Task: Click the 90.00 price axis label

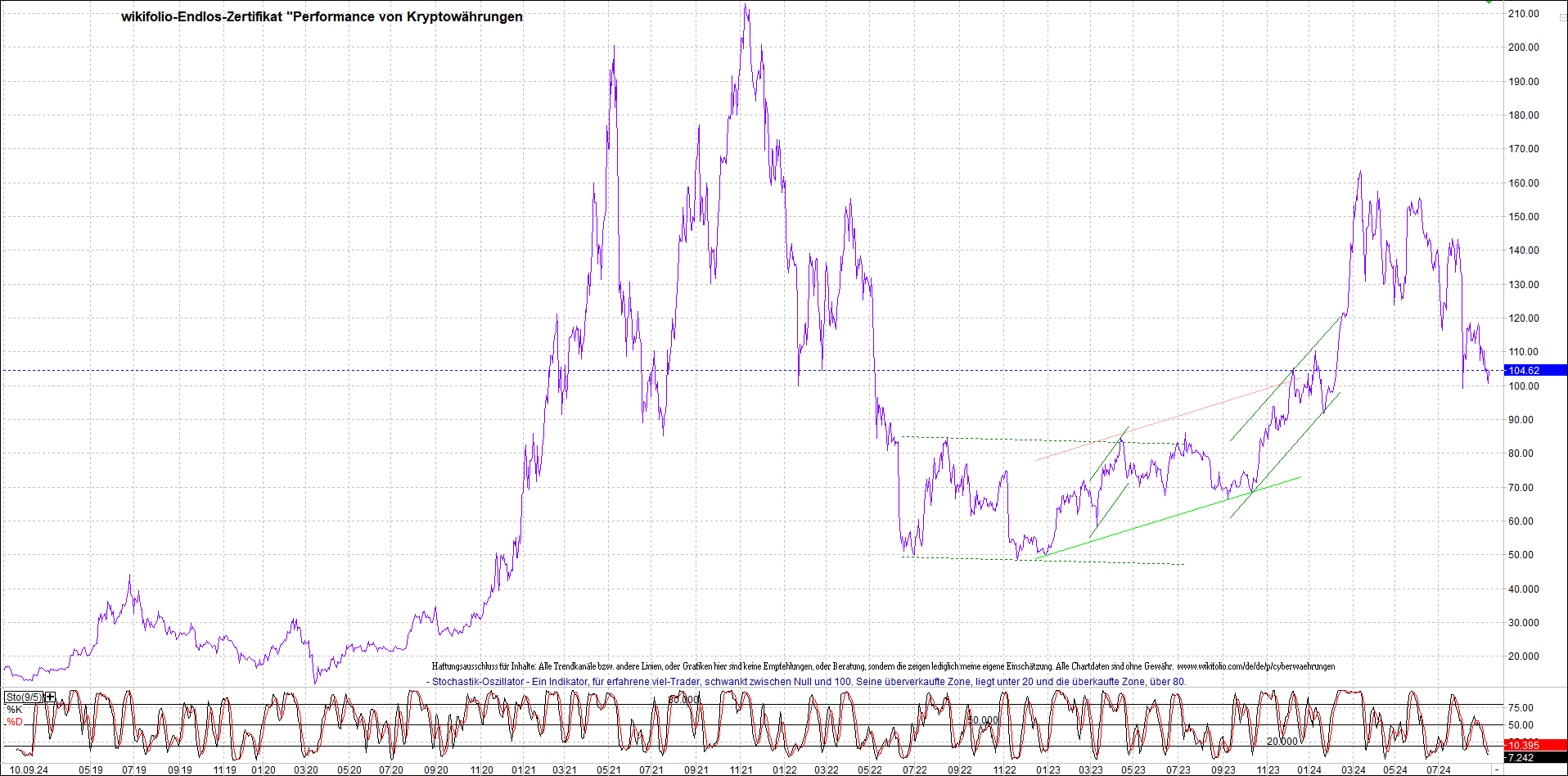Action: 1521,420
